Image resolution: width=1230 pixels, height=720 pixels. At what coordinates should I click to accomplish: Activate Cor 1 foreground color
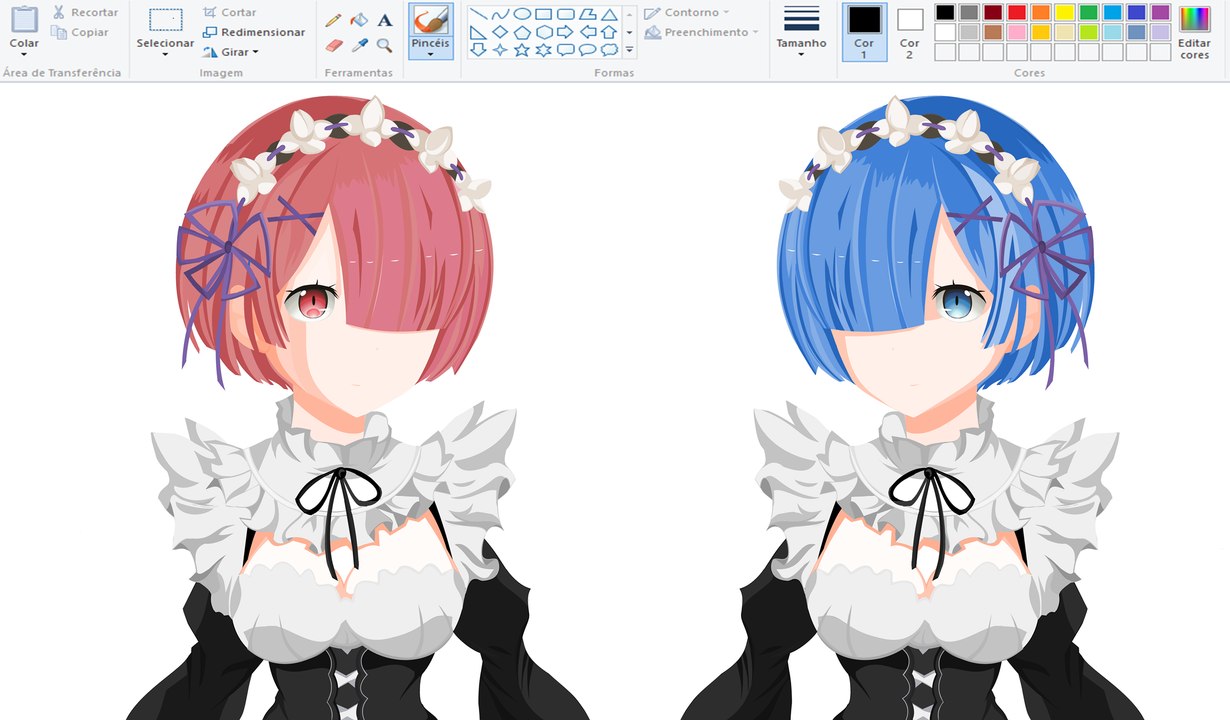[x=864, y=32]
